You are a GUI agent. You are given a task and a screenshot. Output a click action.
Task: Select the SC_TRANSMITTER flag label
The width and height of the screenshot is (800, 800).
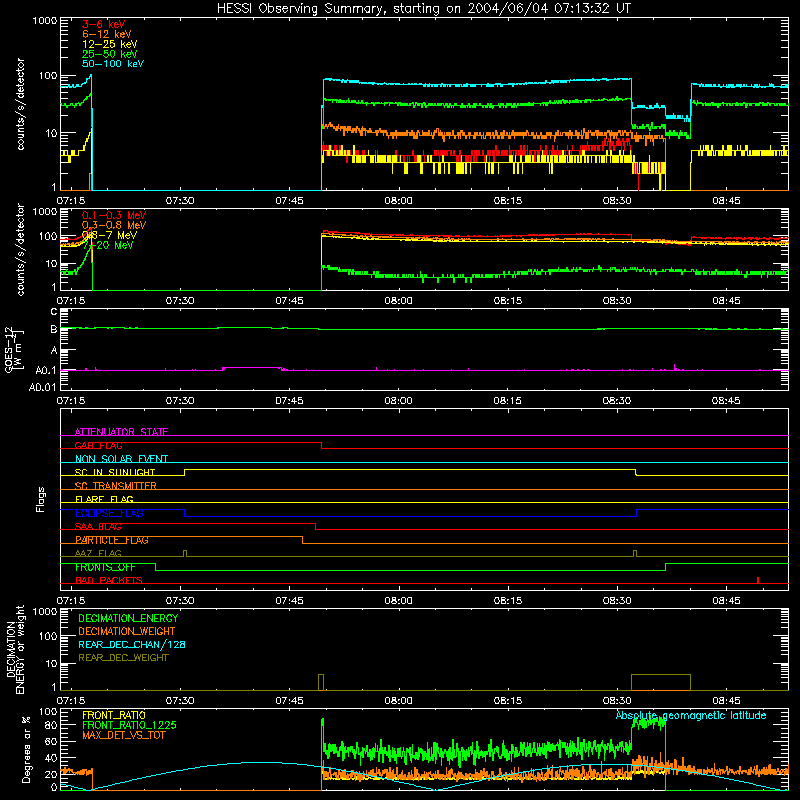click(116, 486)
